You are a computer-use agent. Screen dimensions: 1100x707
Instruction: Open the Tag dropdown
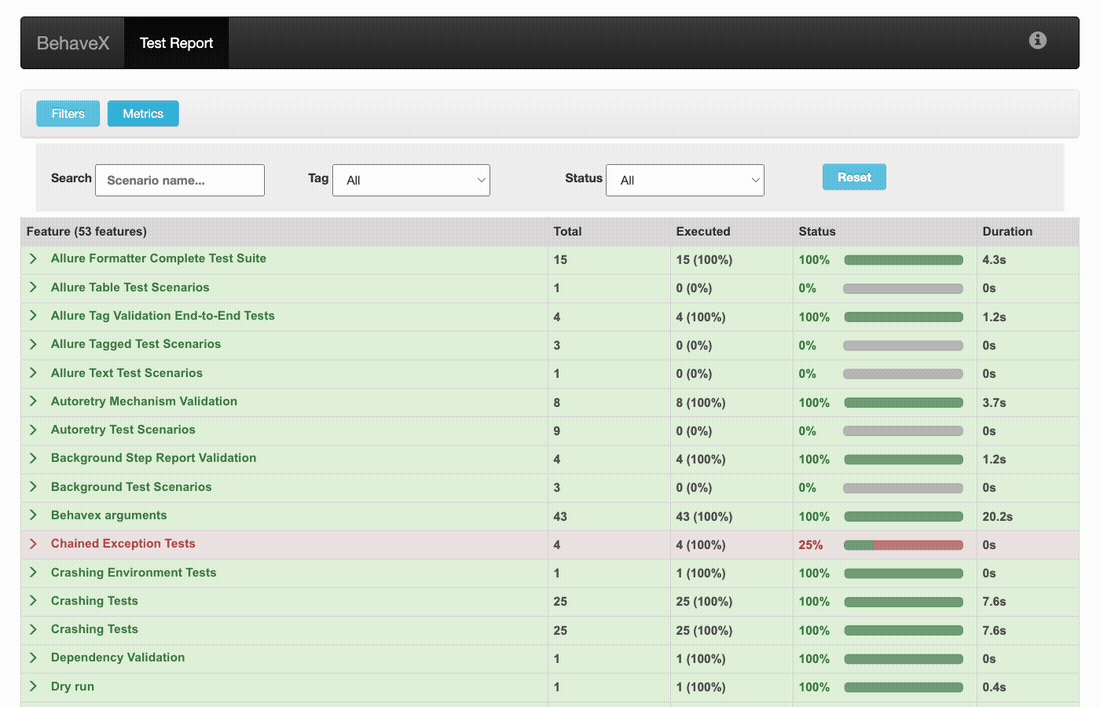click(x=411, y=180)
